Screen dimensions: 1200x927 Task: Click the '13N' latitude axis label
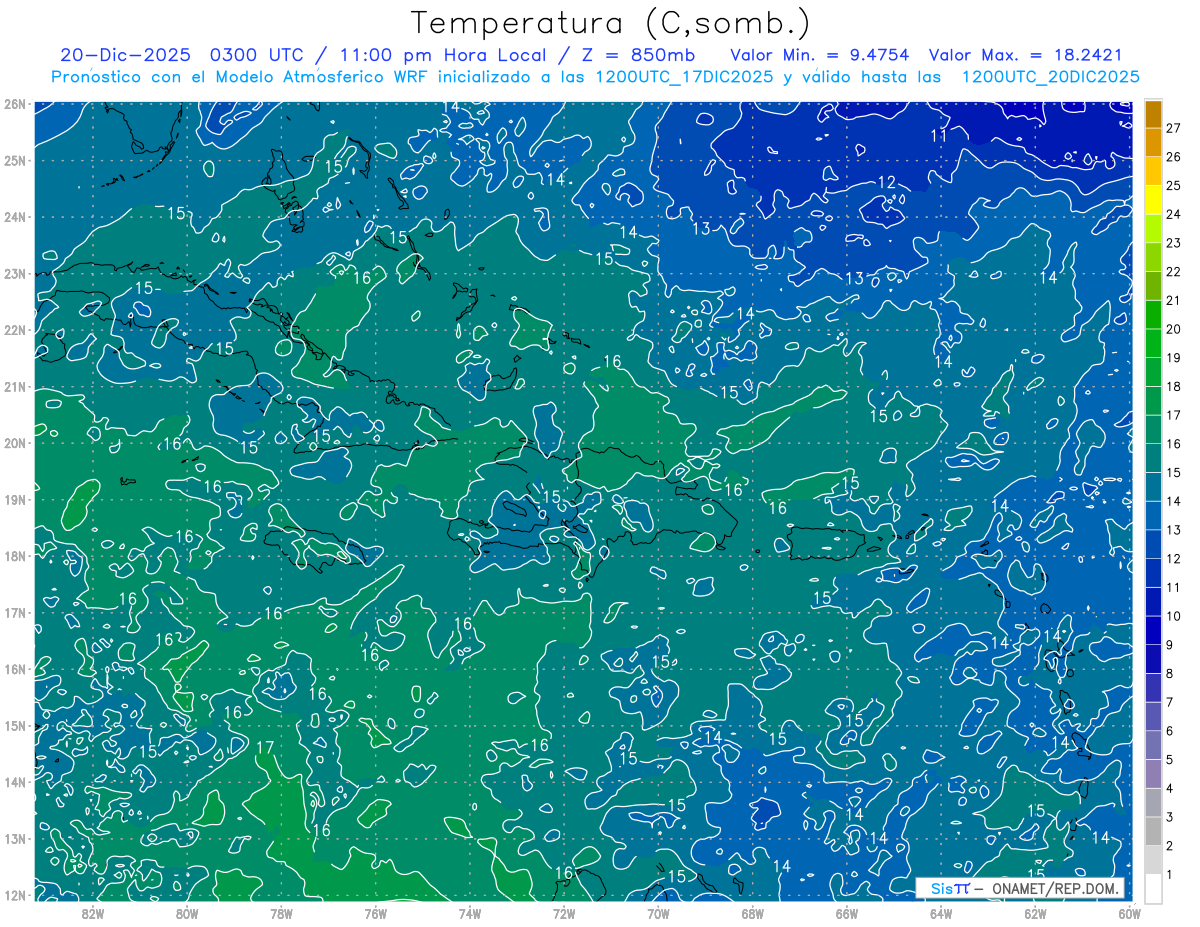click(x=15, y=838)
